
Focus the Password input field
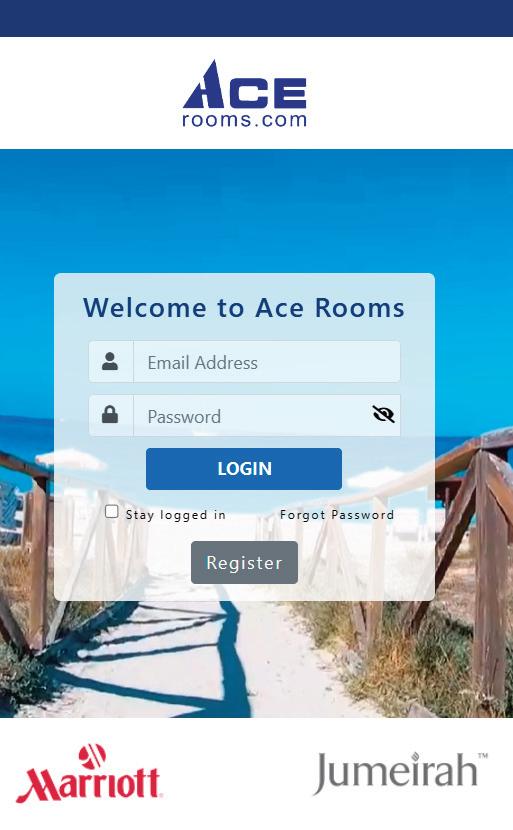tap(253, 416)
